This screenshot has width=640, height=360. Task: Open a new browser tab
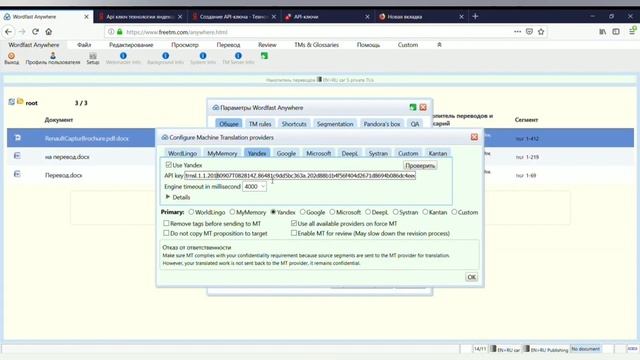tap(475, 16)
